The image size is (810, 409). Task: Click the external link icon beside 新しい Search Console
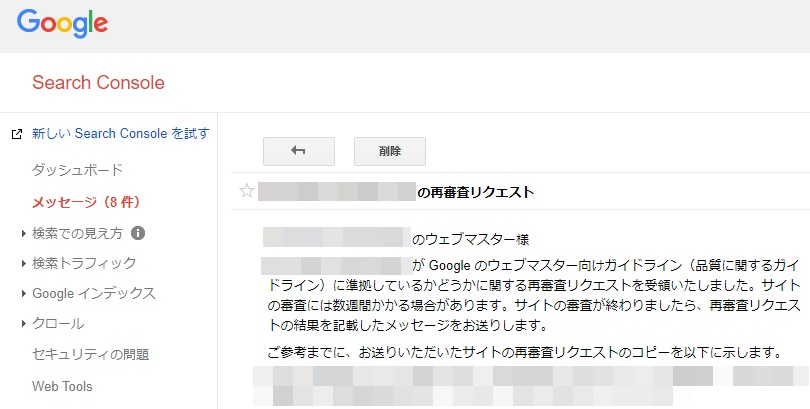17,134
